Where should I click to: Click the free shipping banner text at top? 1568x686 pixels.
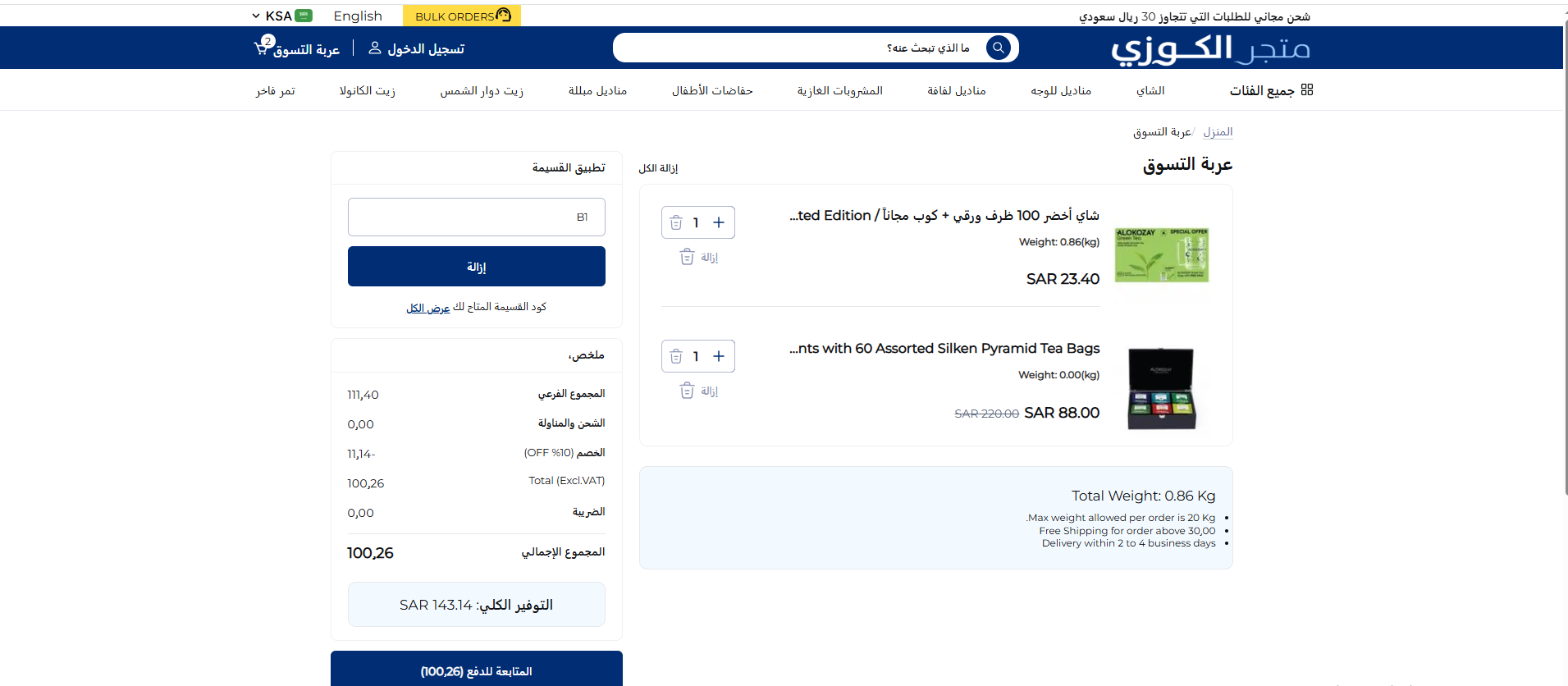pos(1195,16)
